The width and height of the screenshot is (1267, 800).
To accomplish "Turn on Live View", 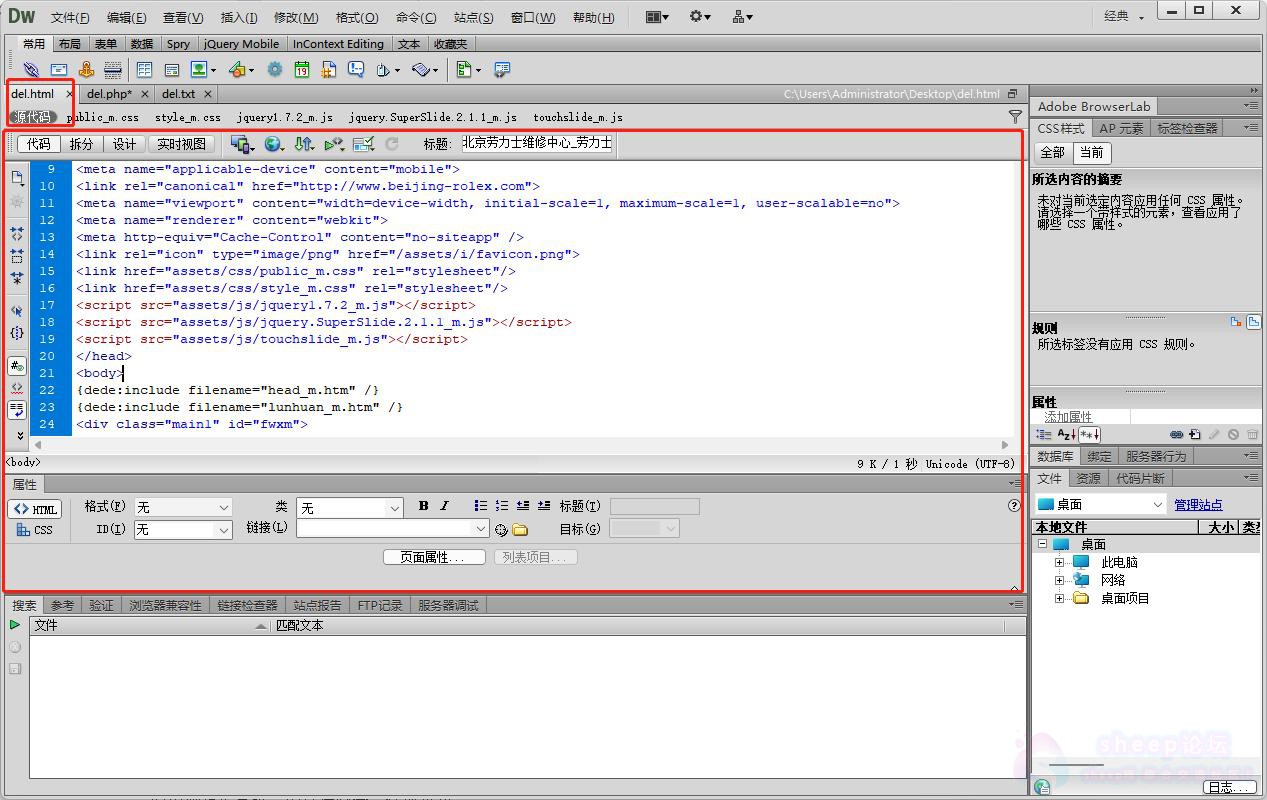I will tap(181, 144).
